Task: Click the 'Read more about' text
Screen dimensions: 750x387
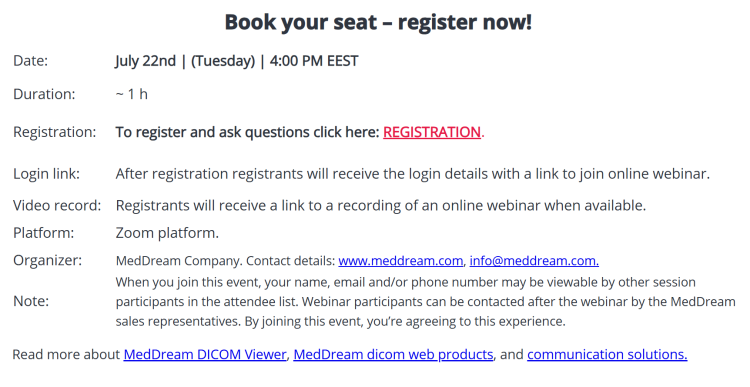Action: [x=66, y=354]
